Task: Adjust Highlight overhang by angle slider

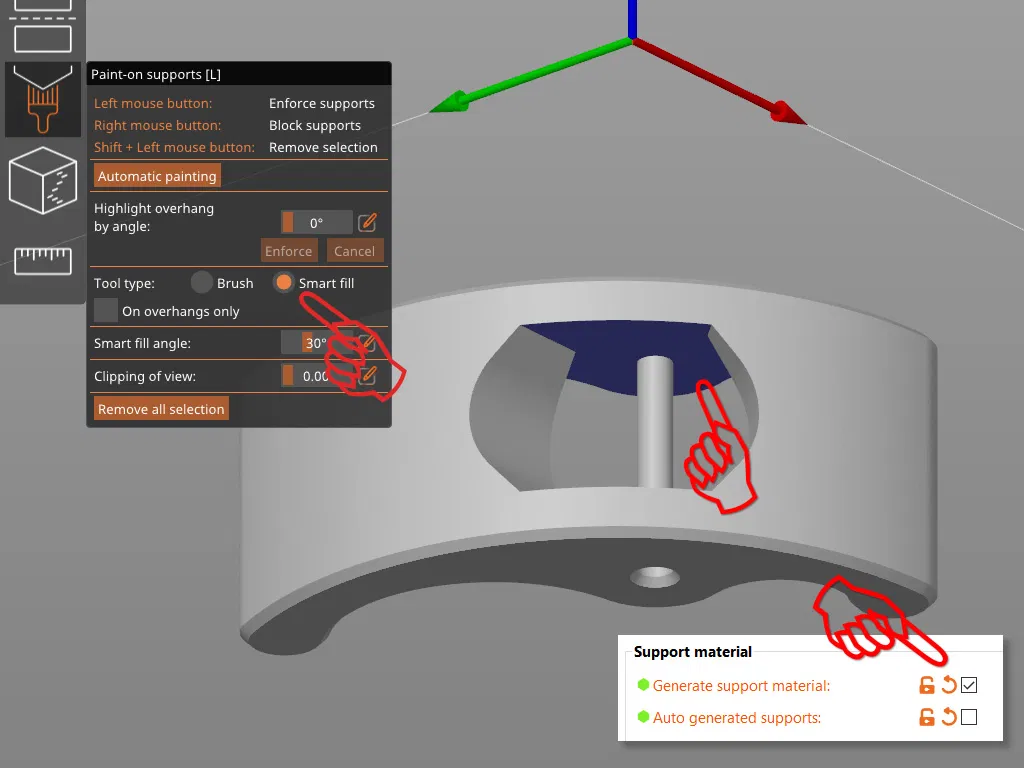Action: [317, 223]
